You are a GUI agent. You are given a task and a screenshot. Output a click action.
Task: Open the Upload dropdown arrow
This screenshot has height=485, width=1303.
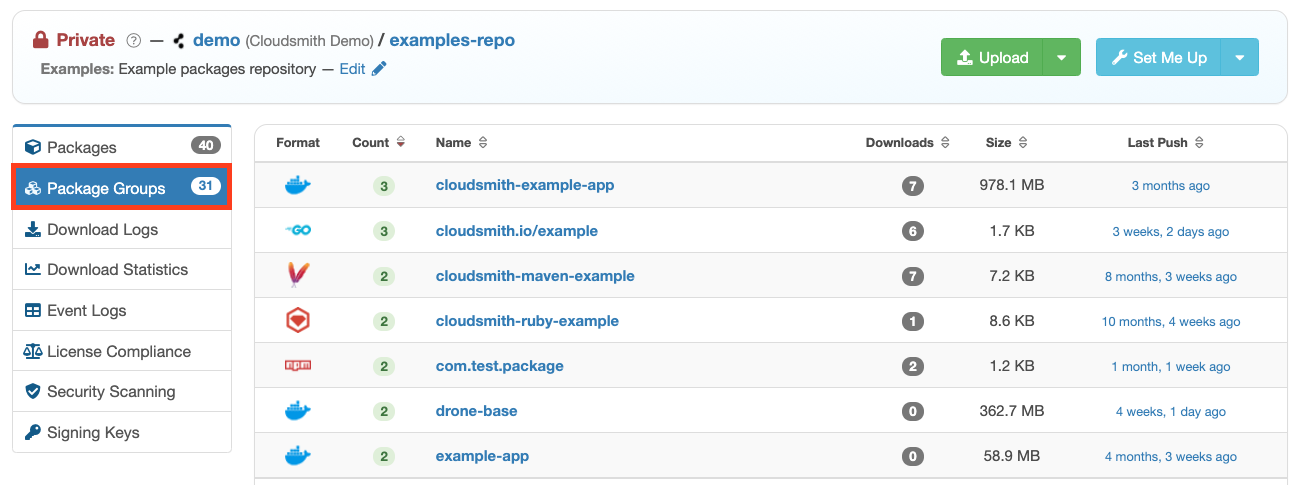tap(1062, 58)
